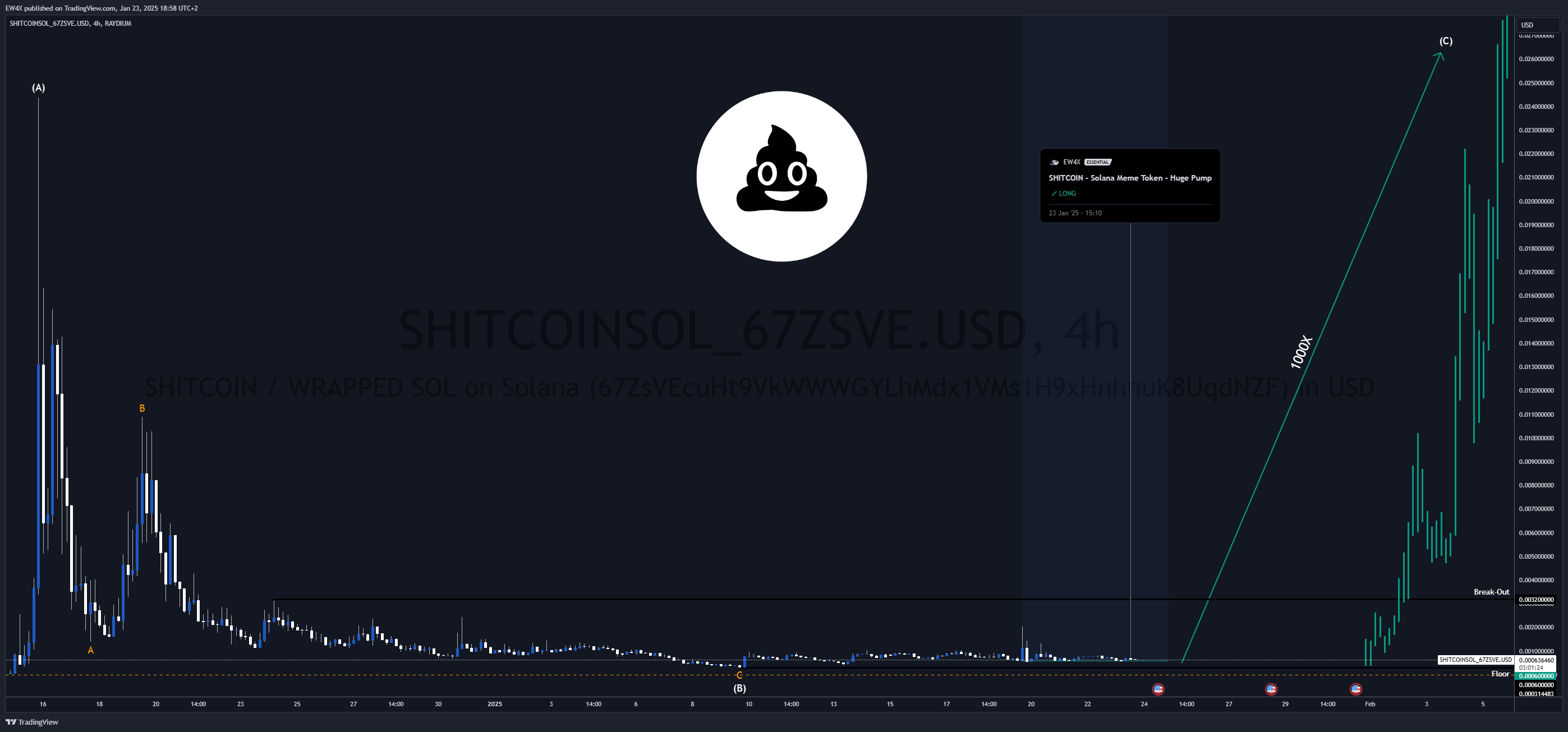Click the 0.020000000 price axis label
Image resolution: width=1568 pixels, height=732 pixels.
pos(1537,201)
